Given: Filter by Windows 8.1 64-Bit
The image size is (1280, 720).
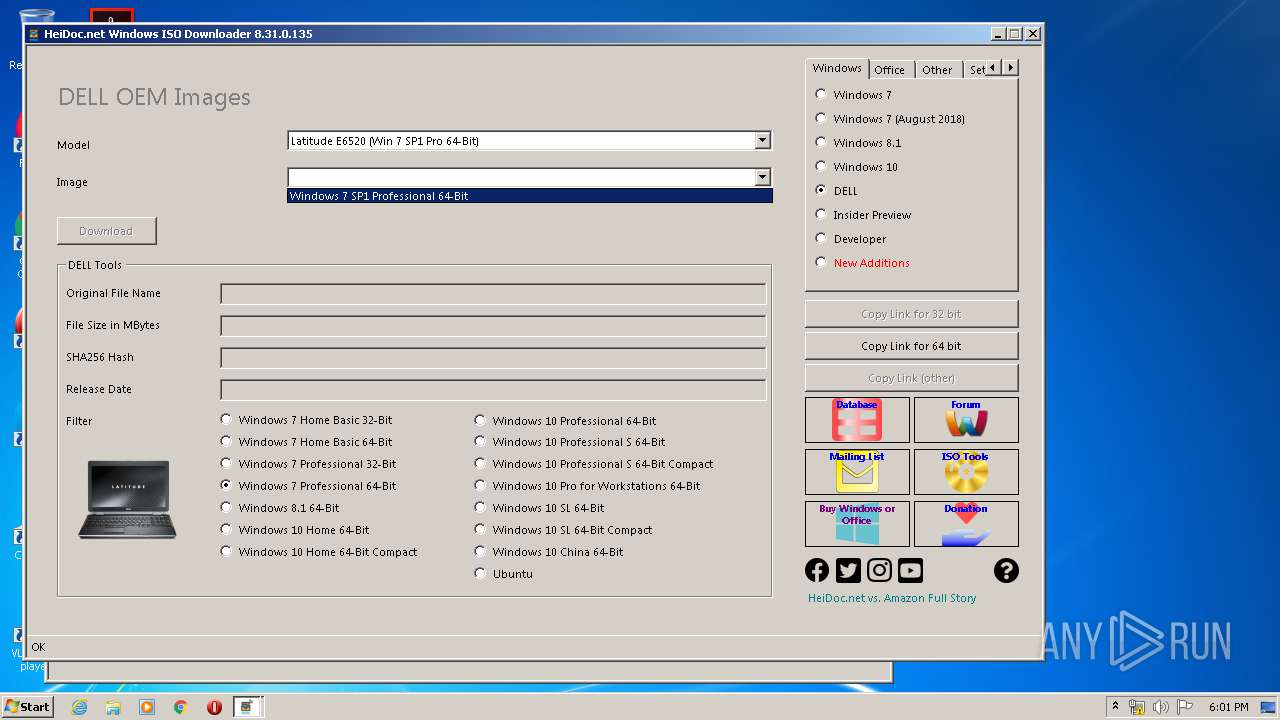Looking at the screenshot, I should (280, 508).
